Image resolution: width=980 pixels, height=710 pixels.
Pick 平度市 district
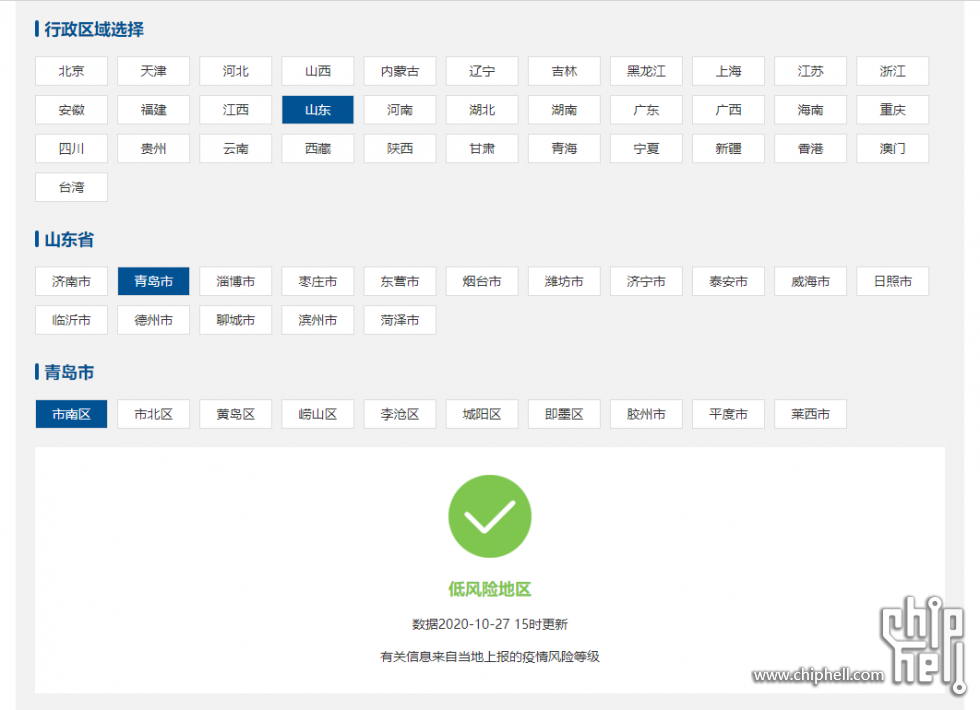pos(728,414)
